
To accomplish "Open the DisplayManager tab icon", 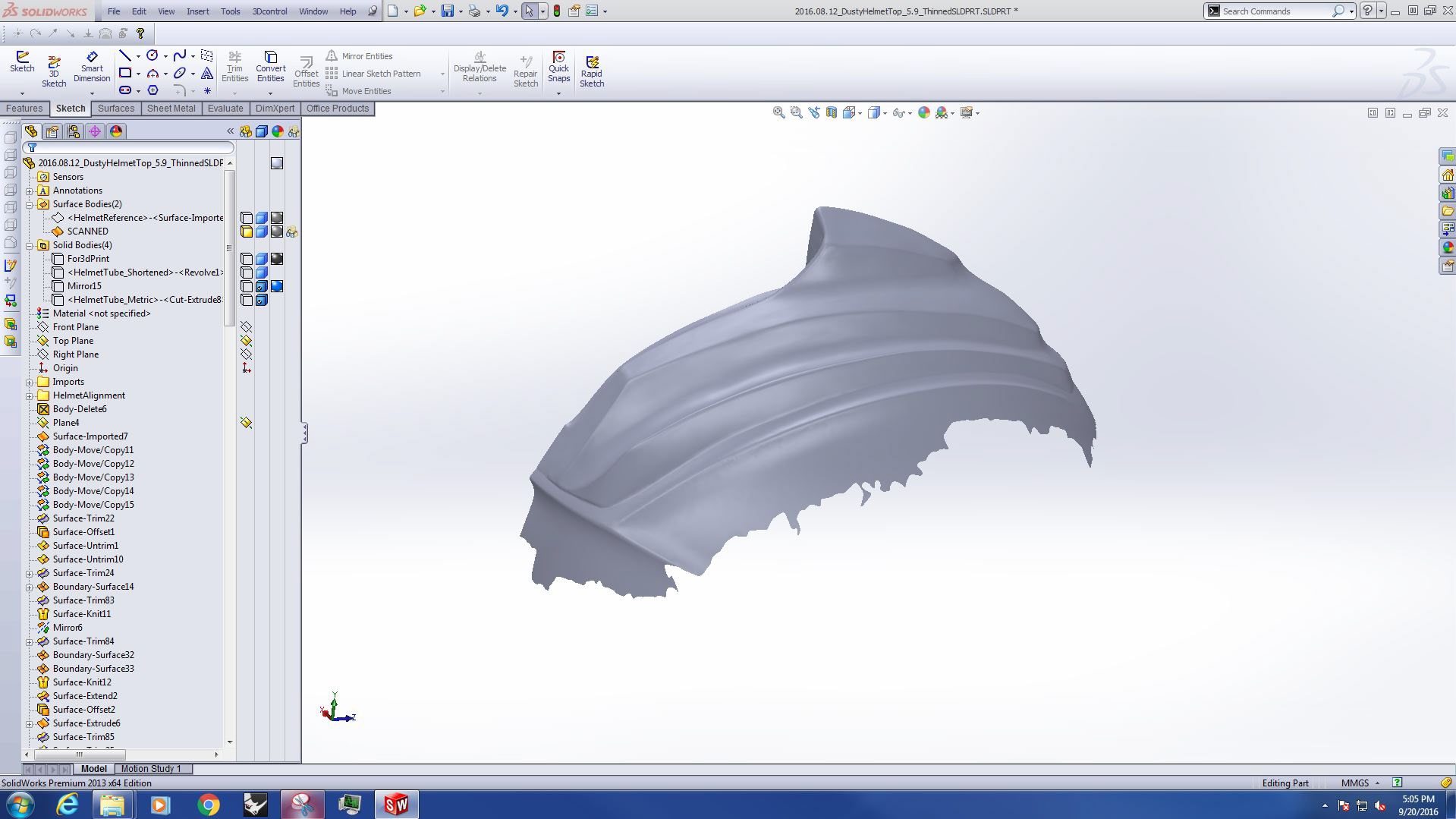I will click(x=116, y=131).
